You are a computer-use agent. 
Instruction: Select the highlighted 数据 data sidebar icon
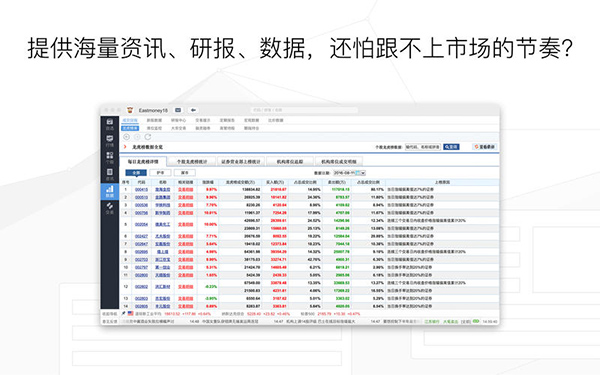(x=110, y=191)
